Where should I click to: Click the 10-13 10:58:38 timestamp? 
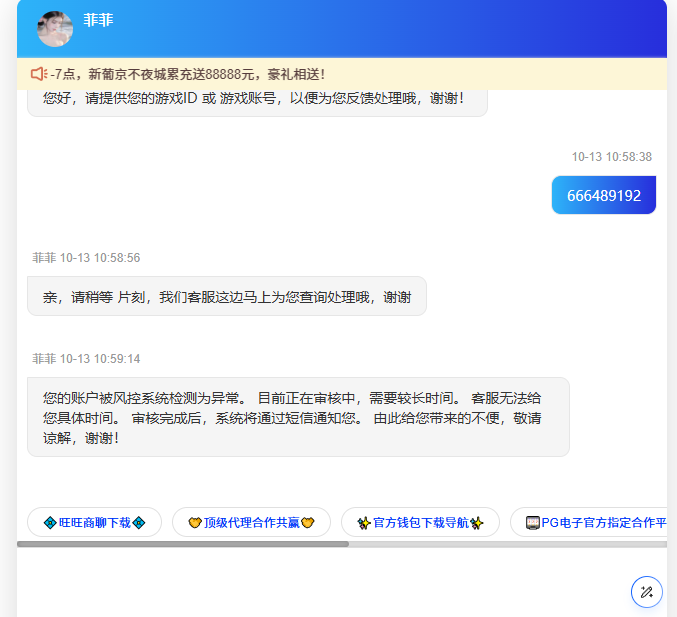(611, 157)
